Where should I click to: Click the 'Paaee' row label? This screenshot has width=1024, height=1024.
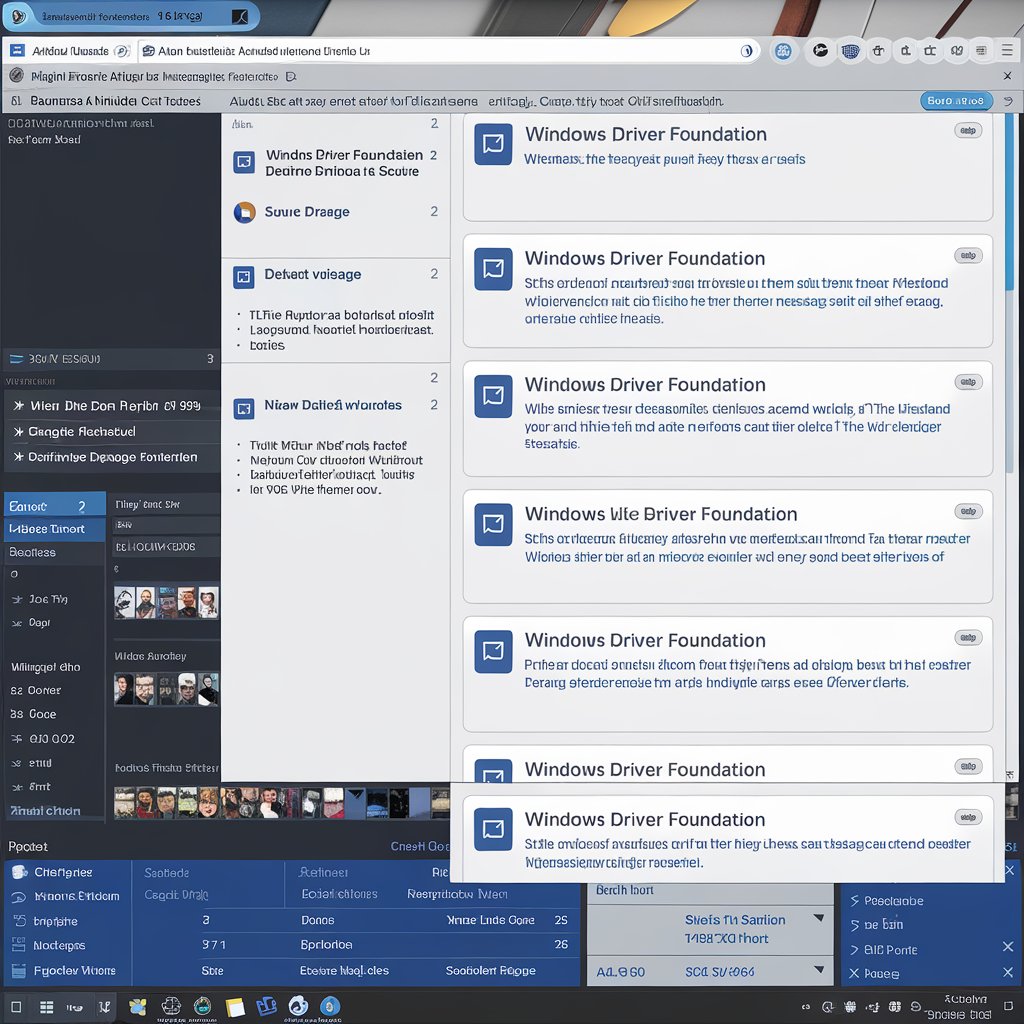(882, 974)
